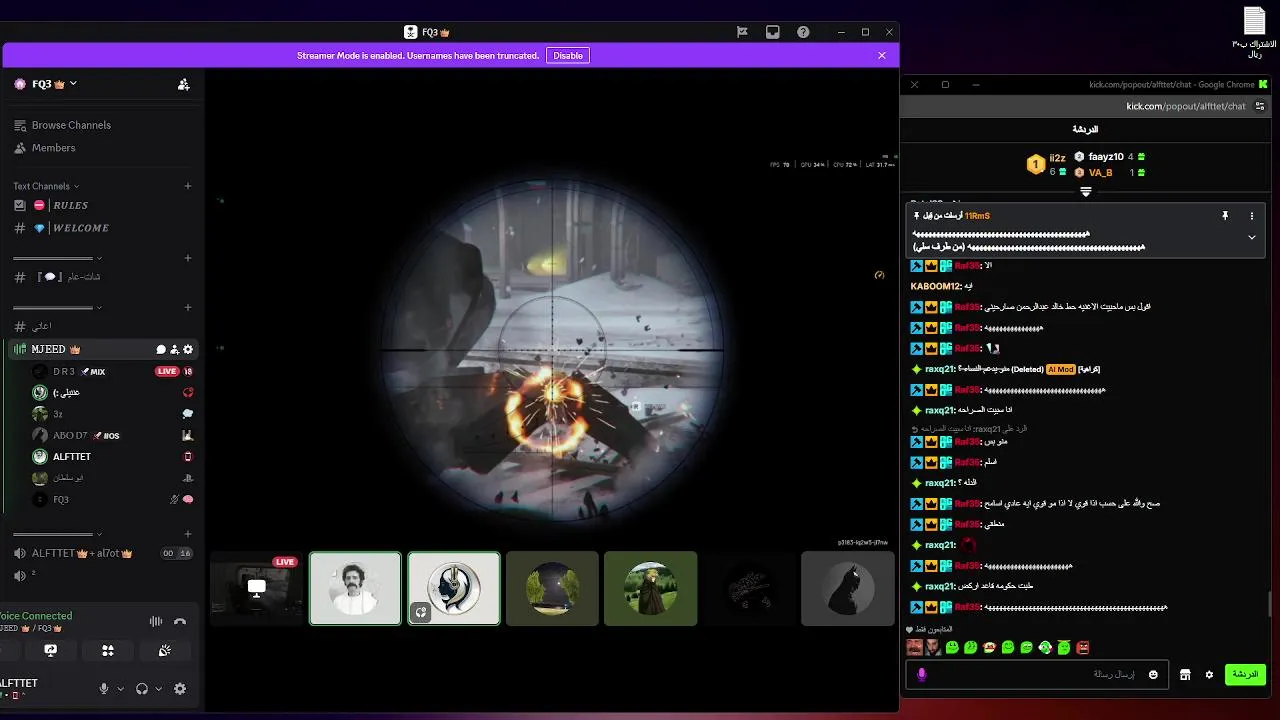Screen dimensions: 1280x720
Task: Disconnect from voice with hang-up icon
Action: coord(180,621)
